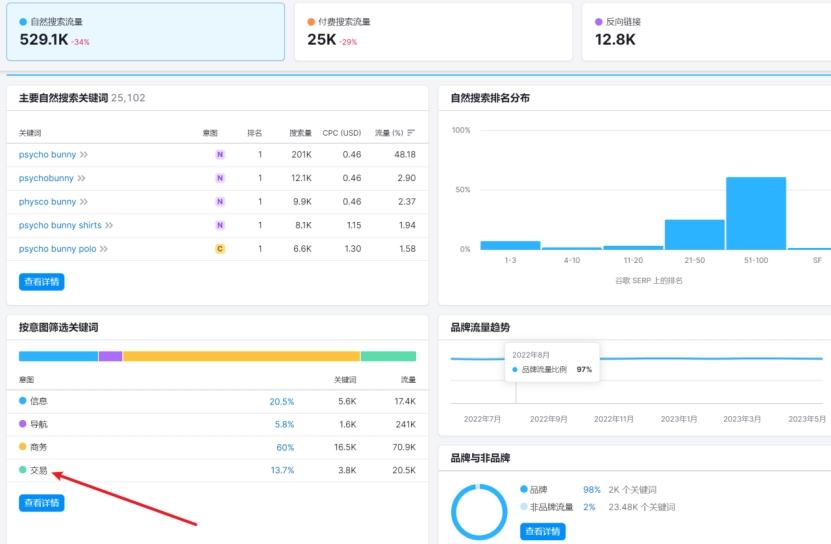Click the double-arrow icon beside "psycho bunny shirts"
This screenshot has width=831, height=544.
109,225
